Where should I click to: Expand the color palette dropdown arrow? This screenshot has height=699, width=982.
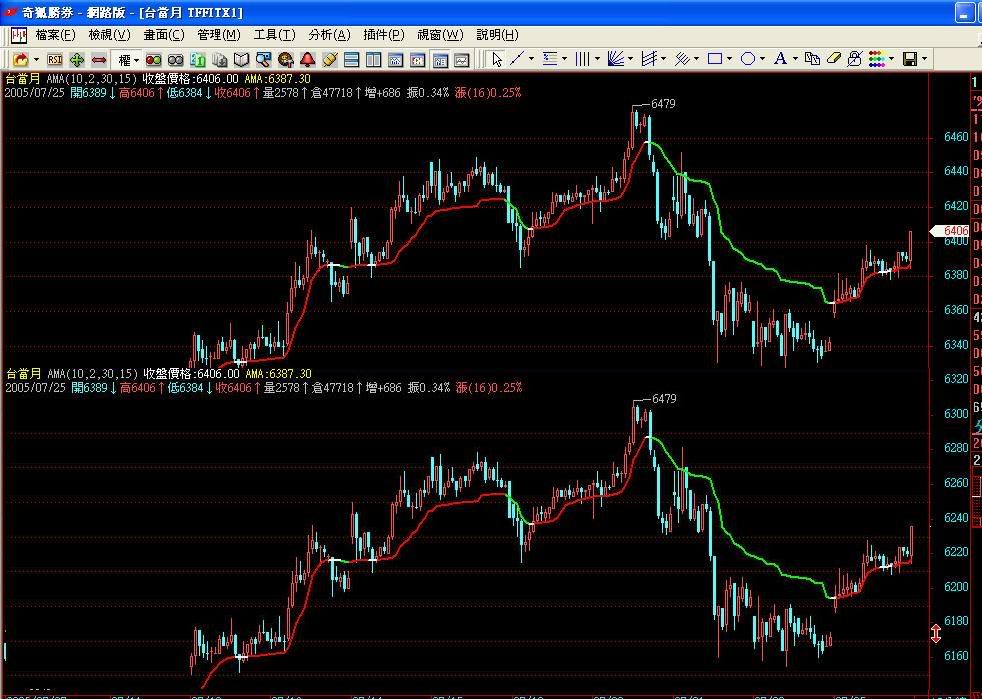pos(891,59)
